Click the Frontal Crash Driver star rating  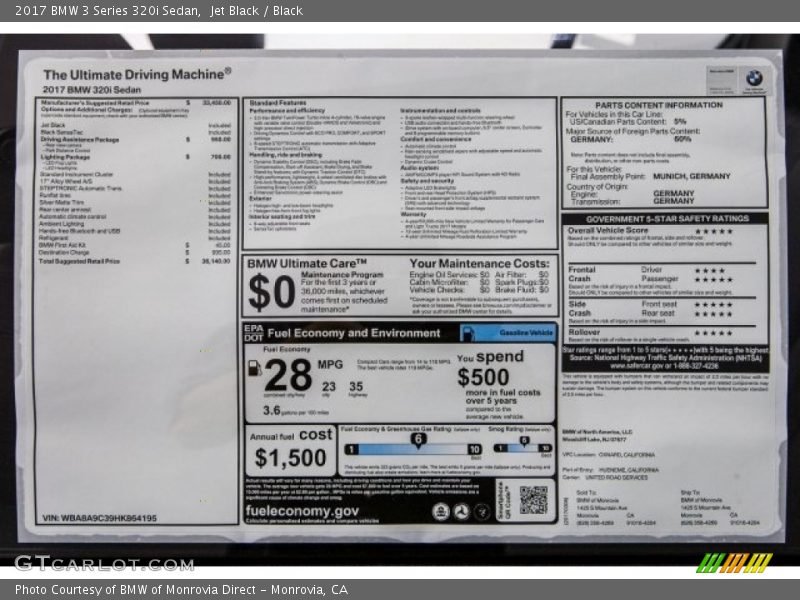click(x=710, y=270)
